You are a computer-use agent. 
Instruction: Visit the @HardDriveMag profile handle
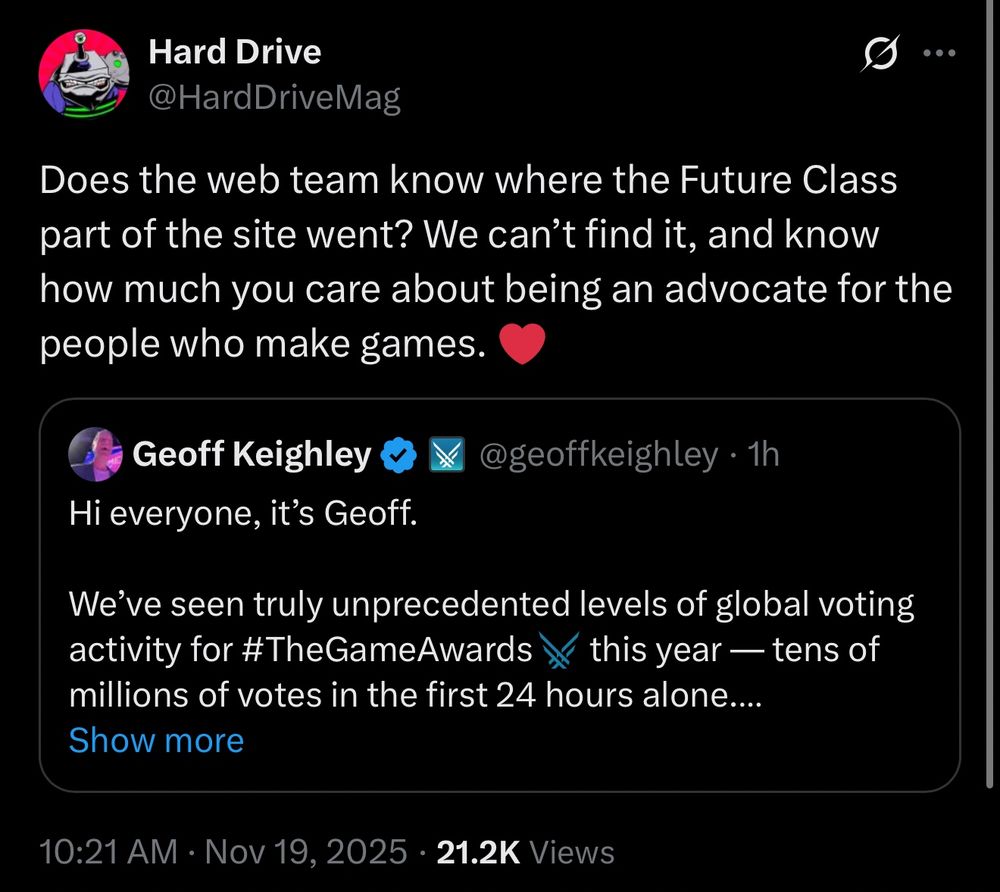[x=275, y=96]
